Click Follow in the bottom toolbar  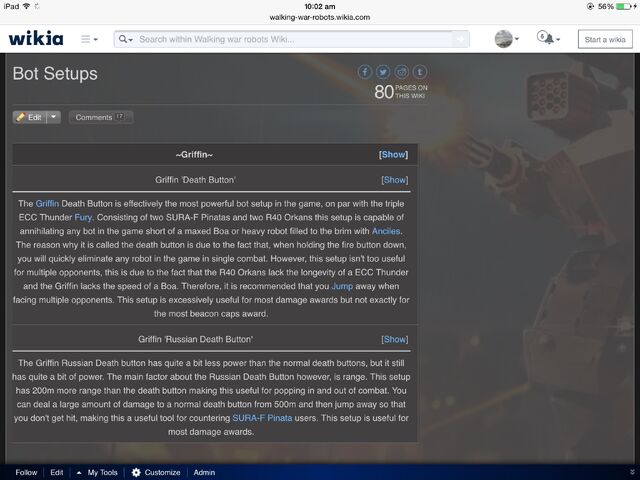[x=26, y=472]
